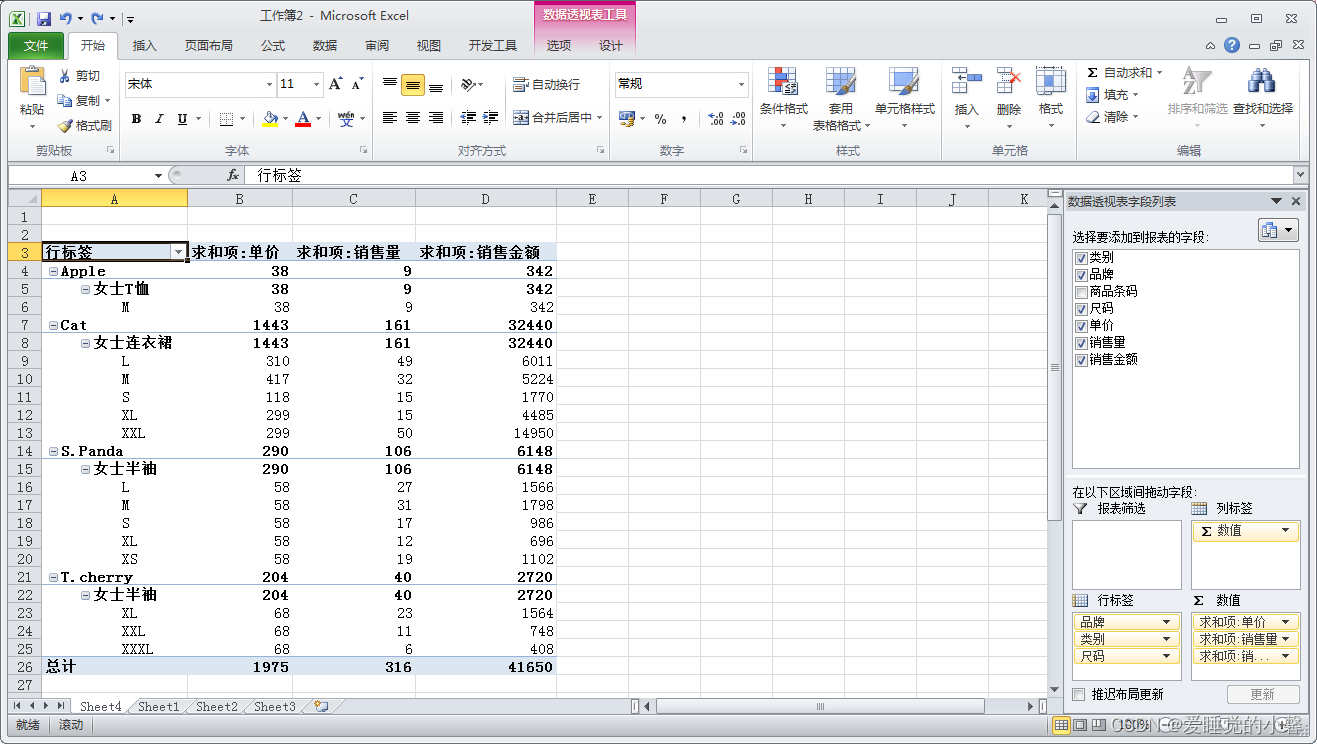Apply right text alignment
This screenshot has height=744, width=1317.
436,118
